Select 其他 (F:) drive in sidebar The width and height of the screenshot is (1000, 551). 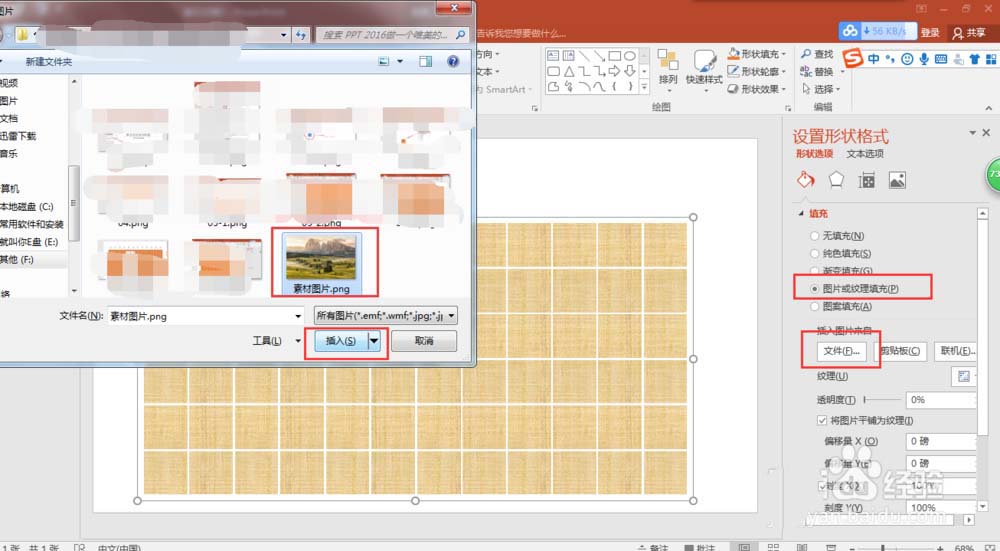(x=17, y=260)
